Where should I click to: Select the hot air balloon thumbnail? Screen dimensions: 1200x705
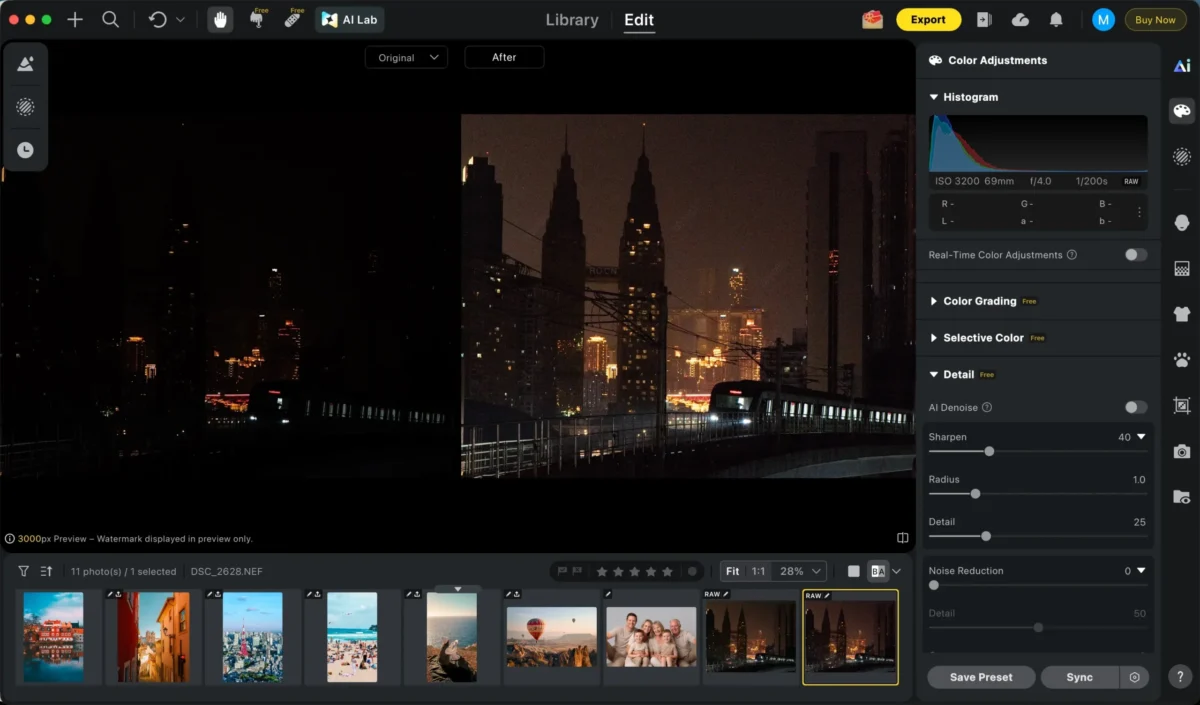pos(551,636)
